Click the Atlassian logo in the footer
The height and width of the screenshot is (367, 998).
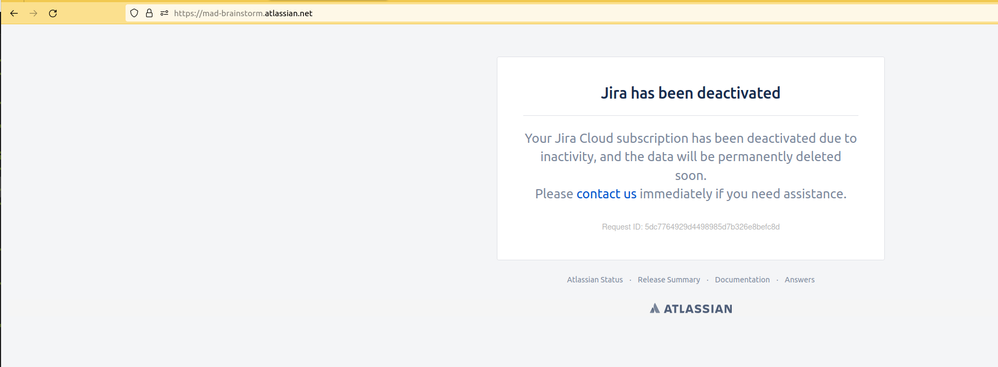691,308
